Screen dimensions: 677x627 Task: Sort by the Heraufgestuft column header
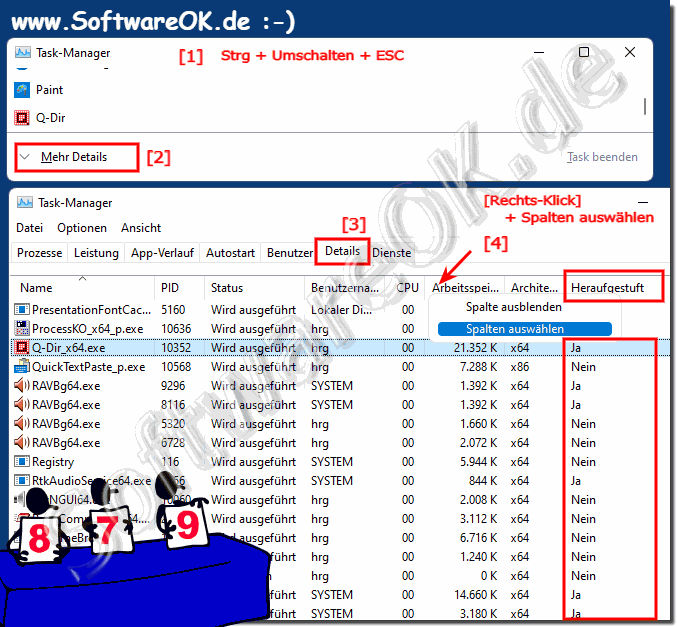[607, 288]
